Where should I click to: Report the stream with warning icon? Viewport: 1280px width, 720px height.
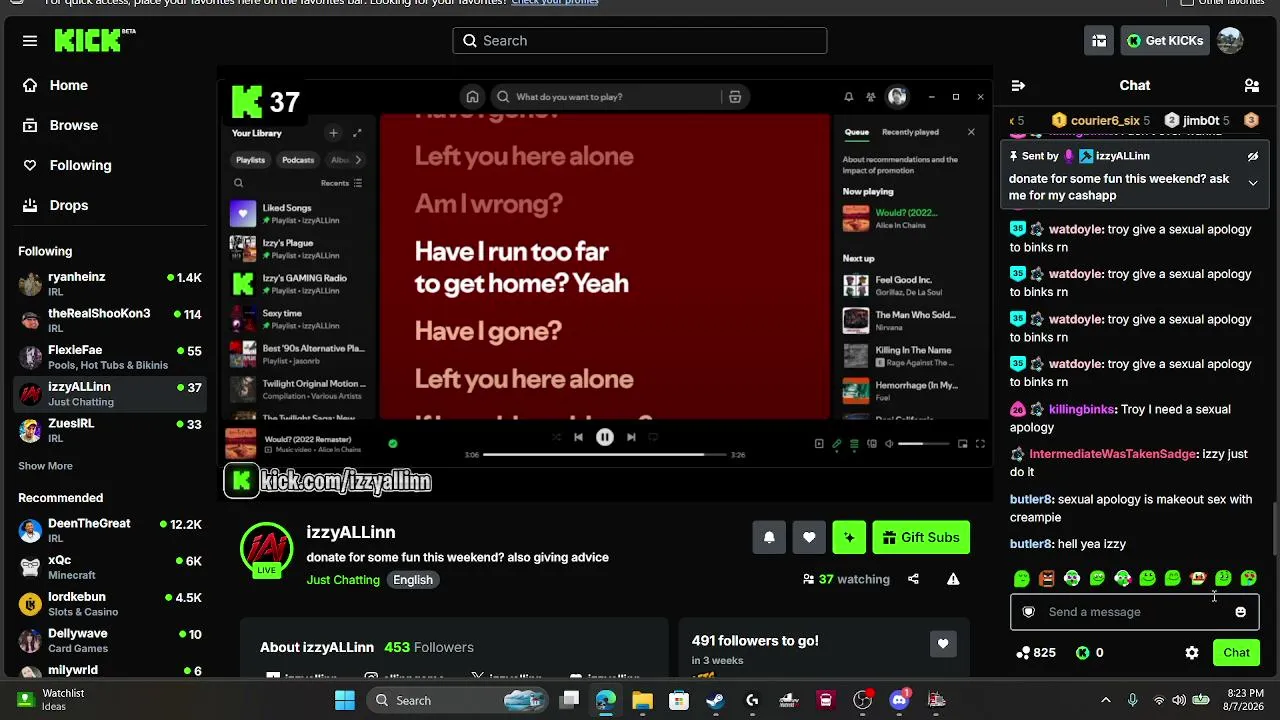coord(953,579)
